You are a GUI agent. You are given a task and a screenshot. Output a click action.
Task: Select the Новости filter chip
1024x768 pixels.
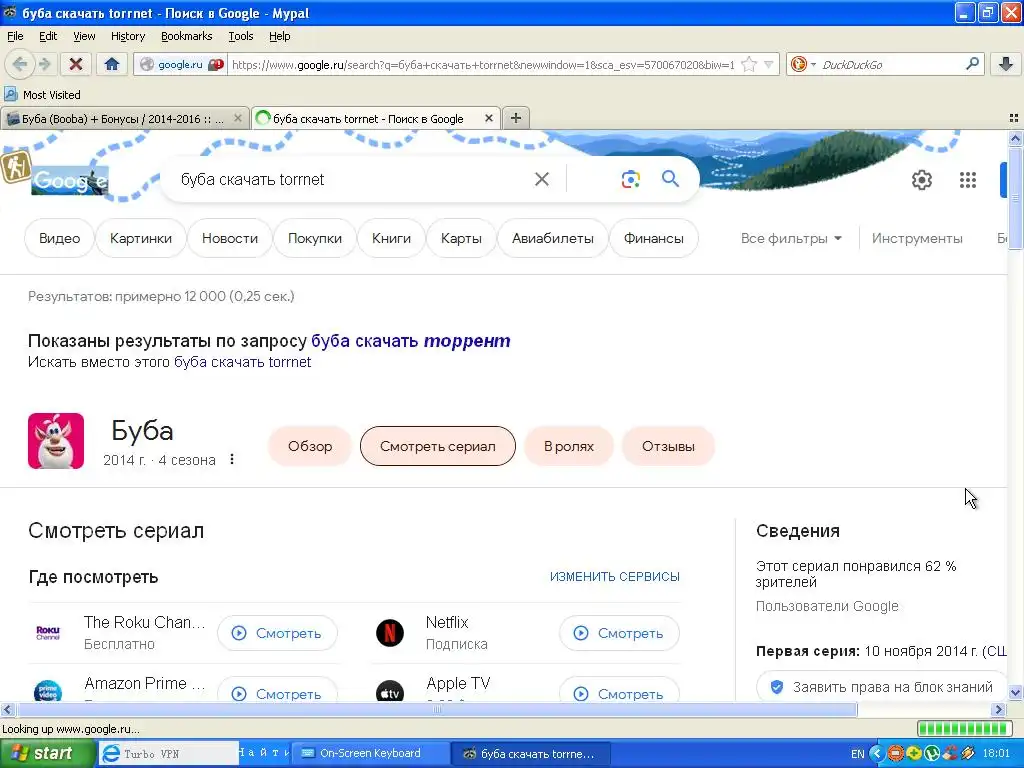(230, 238)
